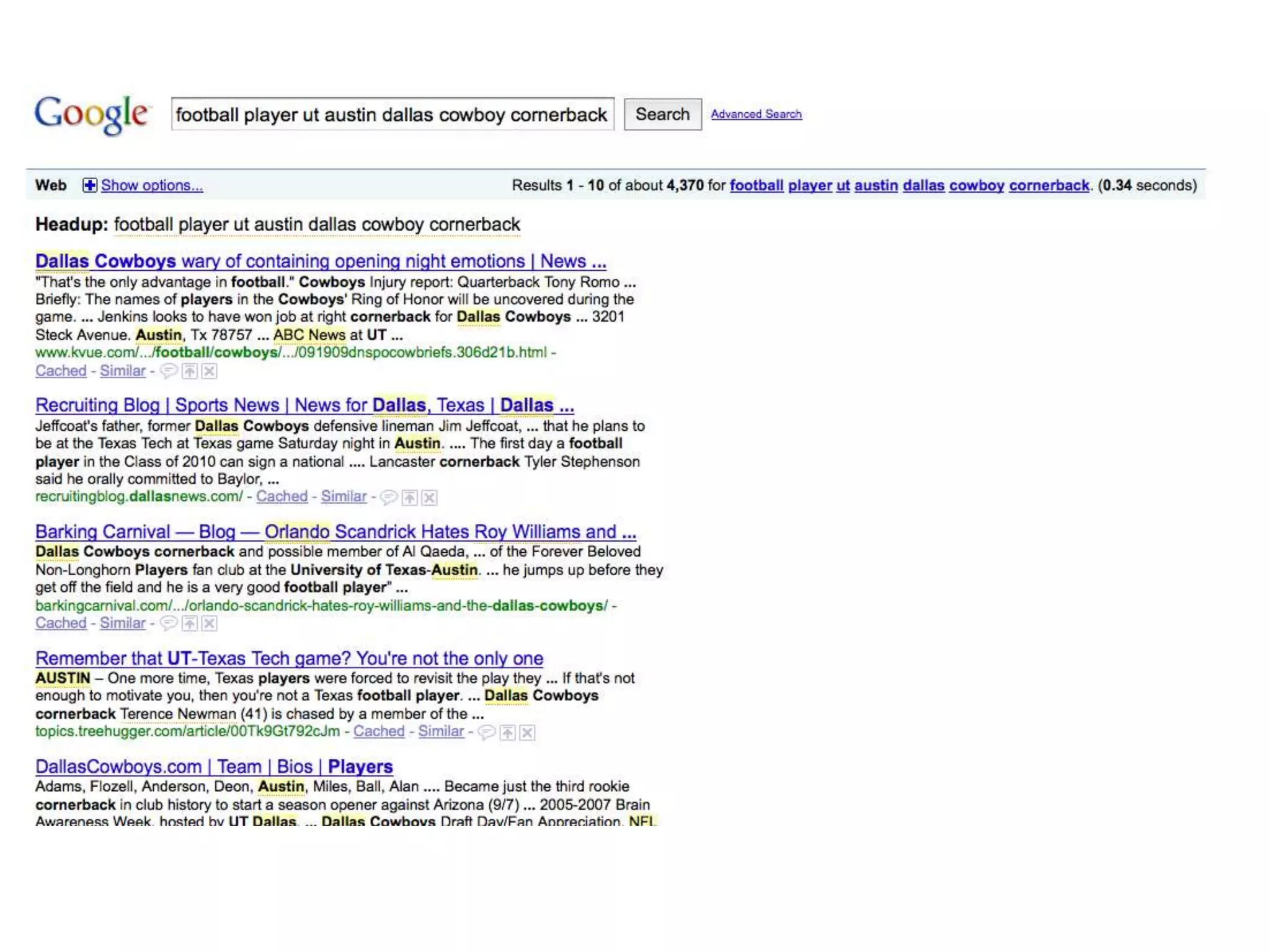The image size is (1270, 952).
Task: Promote the Recruiting Blog dallasnews result
Action: [409, 497]
